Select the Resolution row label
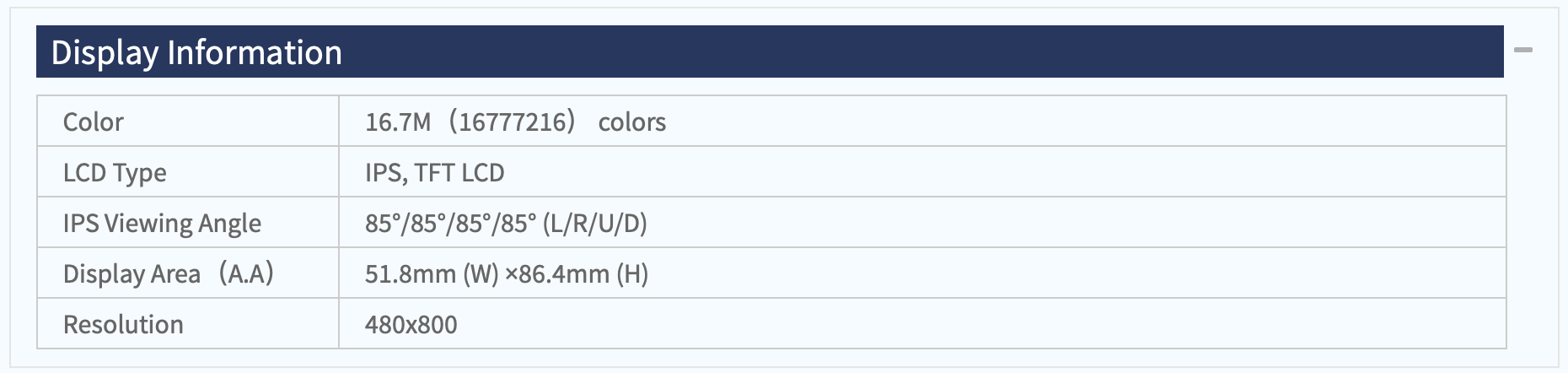Viewport: 1568px width, 373px height. pyautogui.click(x=123, y=324)
